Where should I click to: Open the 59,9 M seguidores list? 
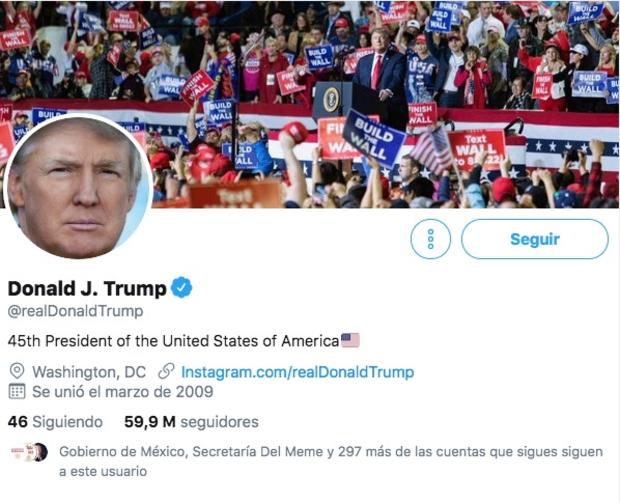point(191,422)
